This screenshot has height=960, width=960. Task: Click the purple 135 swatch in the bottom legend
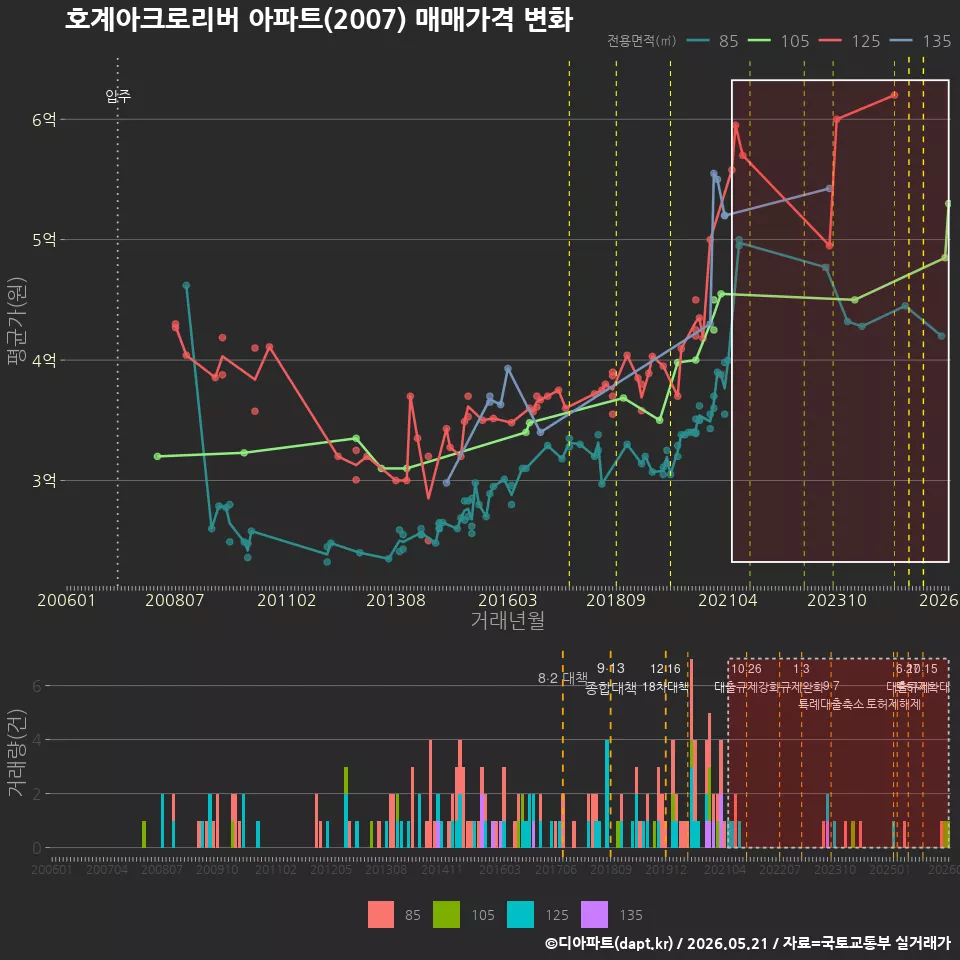click(x=594, y=915)
